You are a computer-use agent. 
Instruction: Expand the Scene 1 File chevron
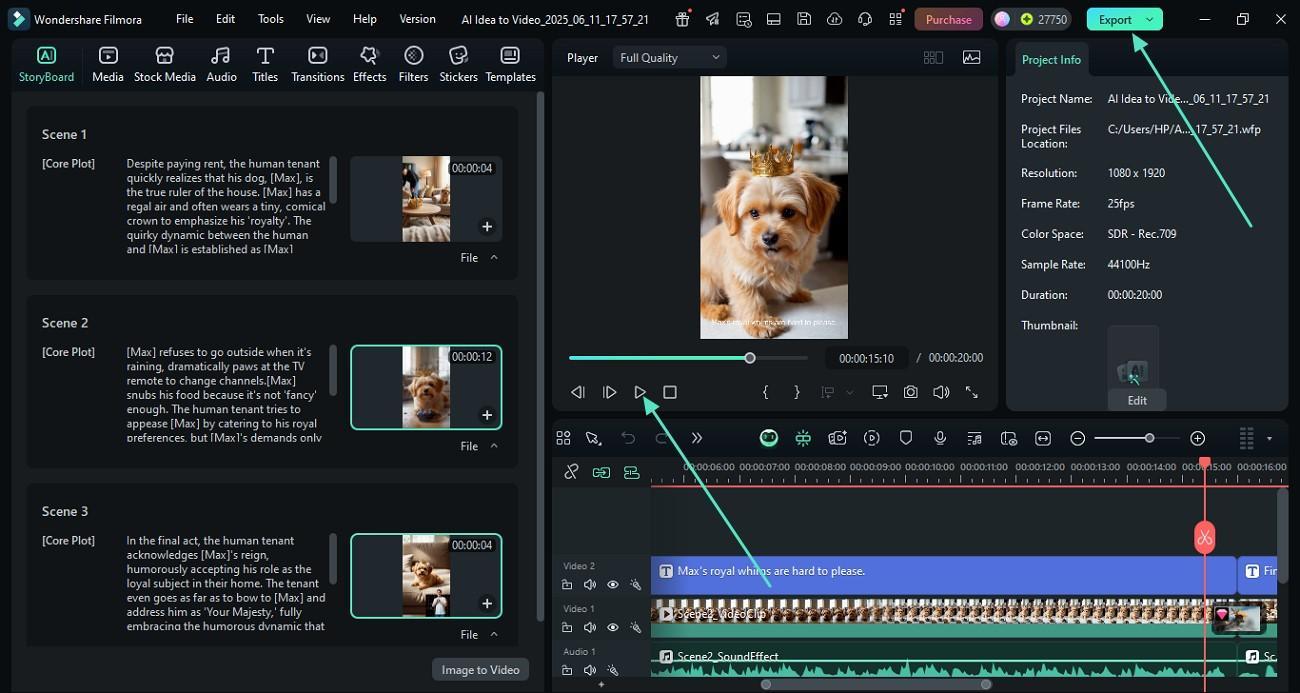point(494,257)
